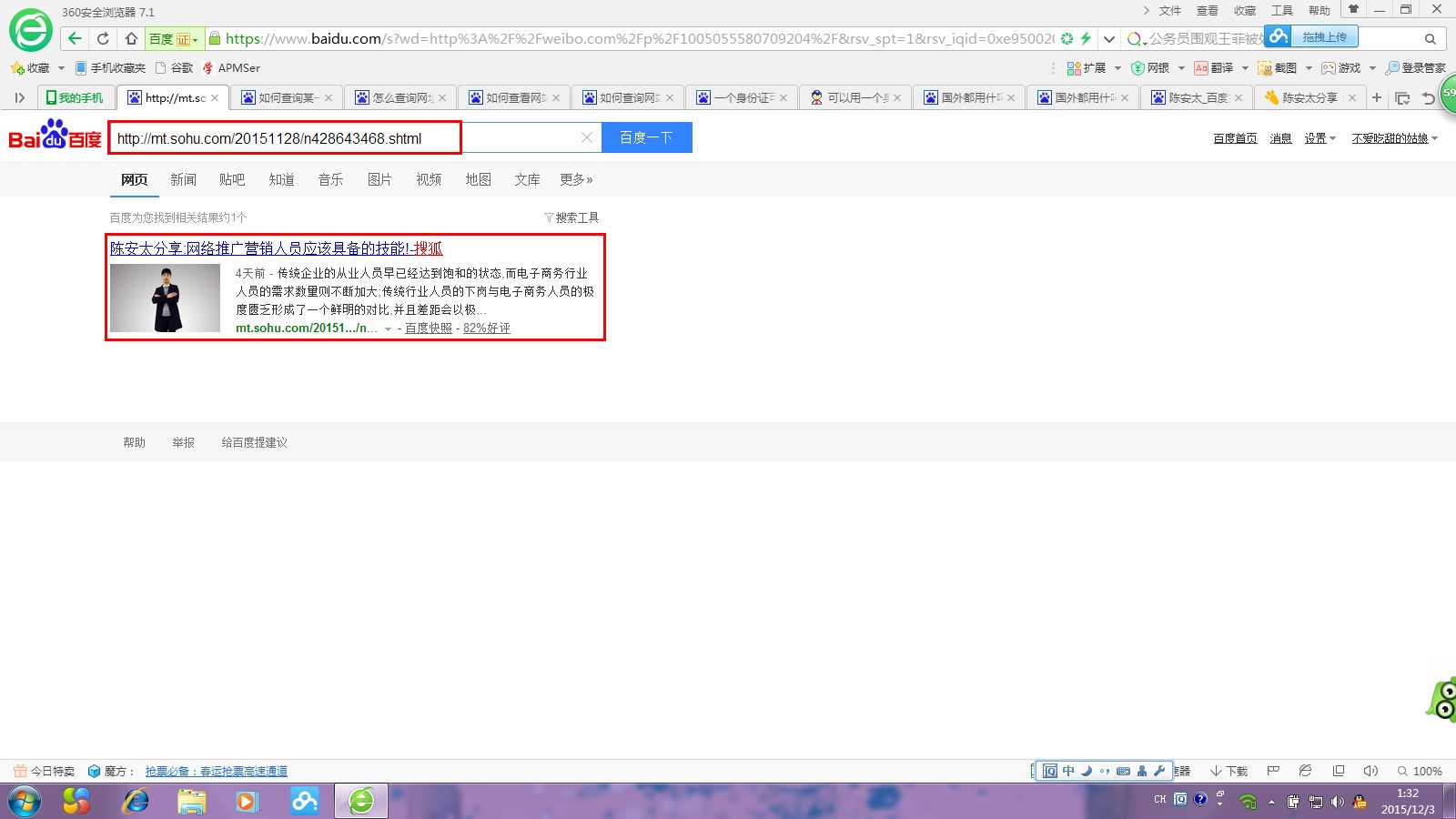Click the search result thumbnail image
1456x819 pixels.
coord(165,298)
